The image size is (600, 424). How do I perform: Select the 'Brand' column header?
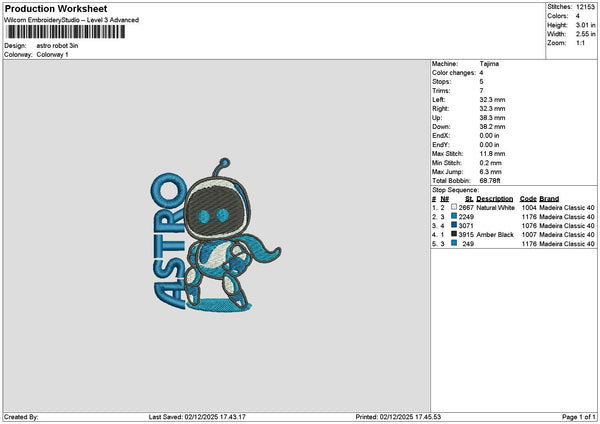549,199
